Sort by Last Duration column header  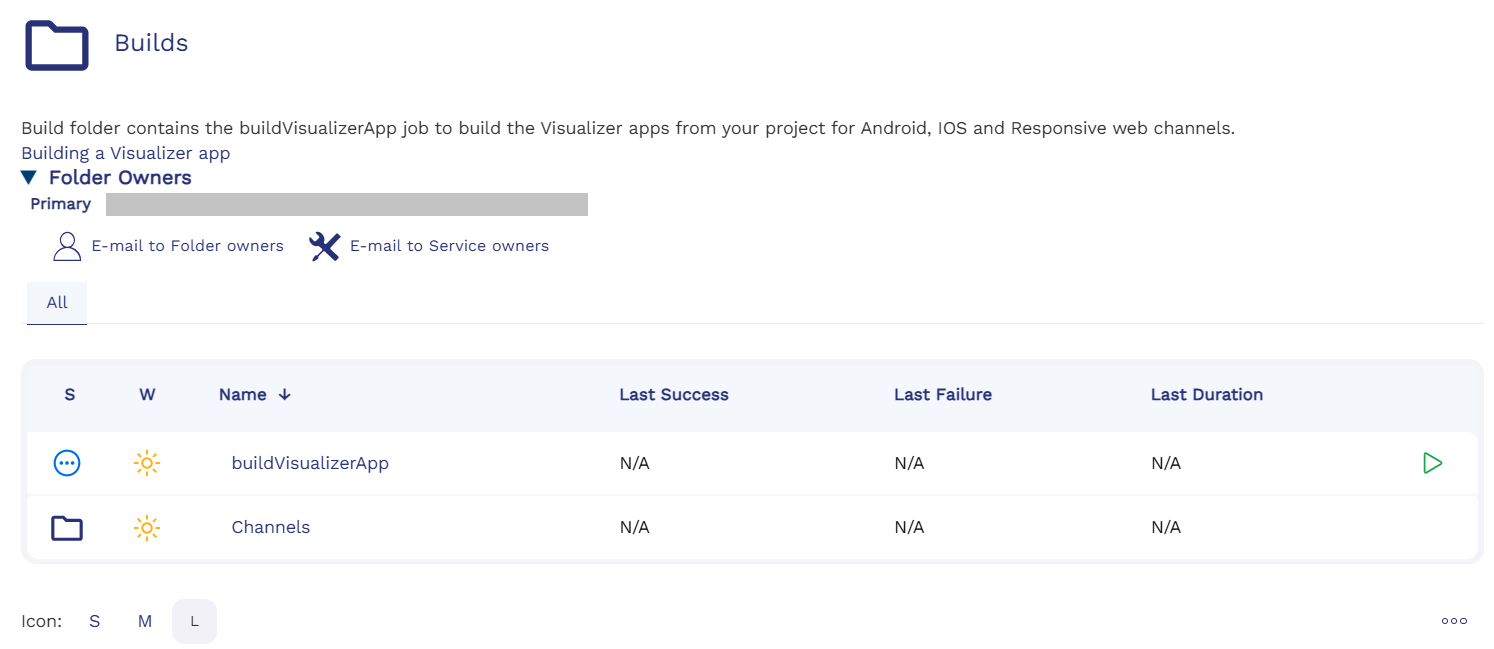click(x=1206, y=395)
